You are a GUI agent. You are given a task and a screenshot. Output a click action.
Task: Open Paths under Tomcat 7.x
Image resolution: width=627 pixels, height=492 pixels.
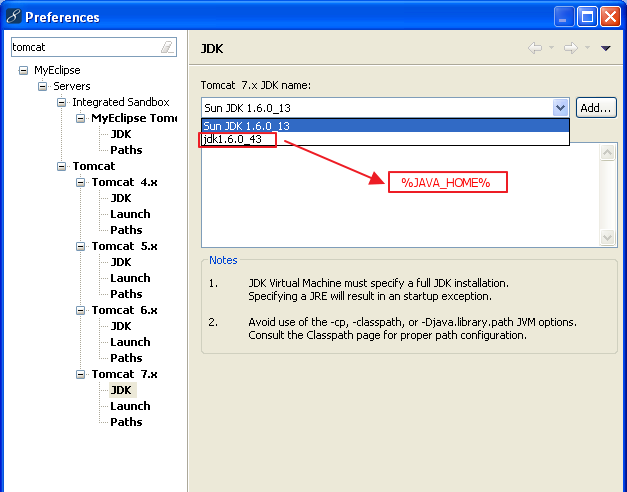[x=126, y=422]
